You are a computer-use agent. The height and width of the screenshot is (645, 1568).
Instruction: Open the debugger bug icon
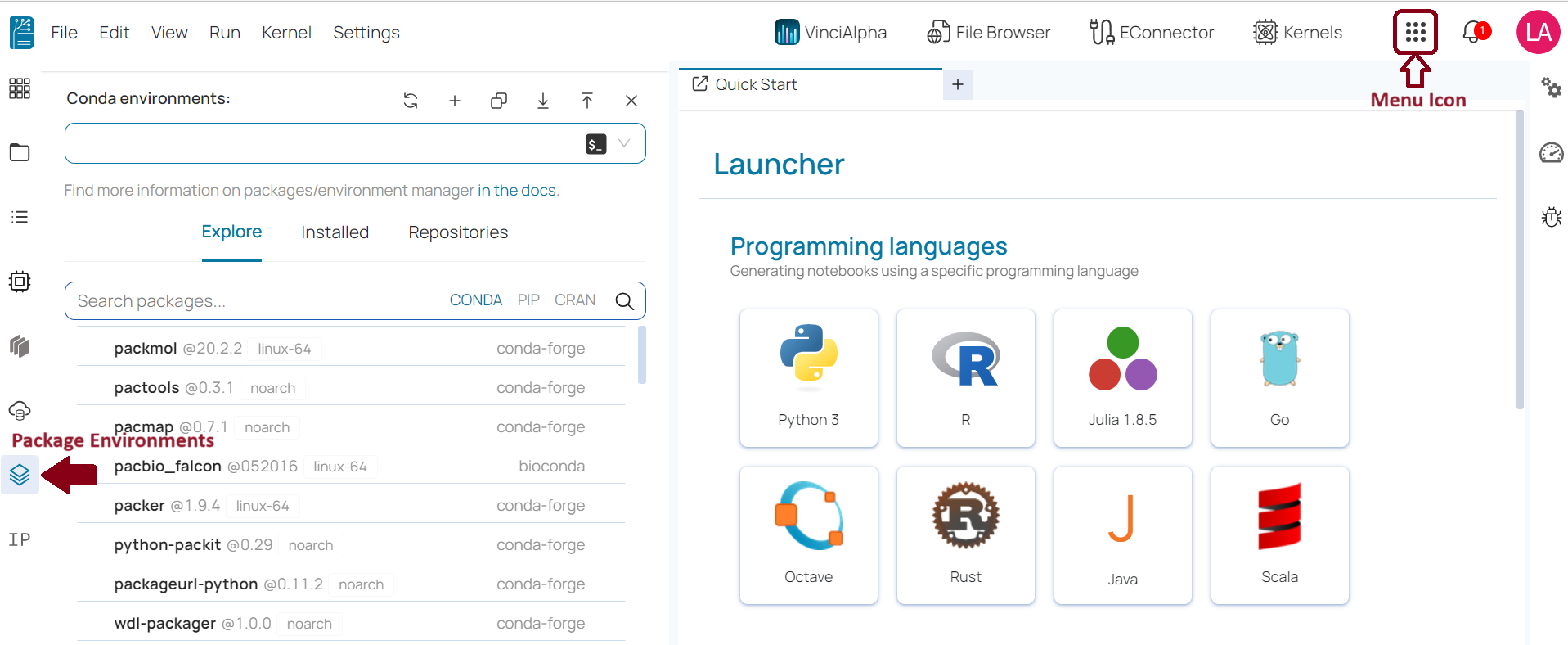click(1551, 217)
